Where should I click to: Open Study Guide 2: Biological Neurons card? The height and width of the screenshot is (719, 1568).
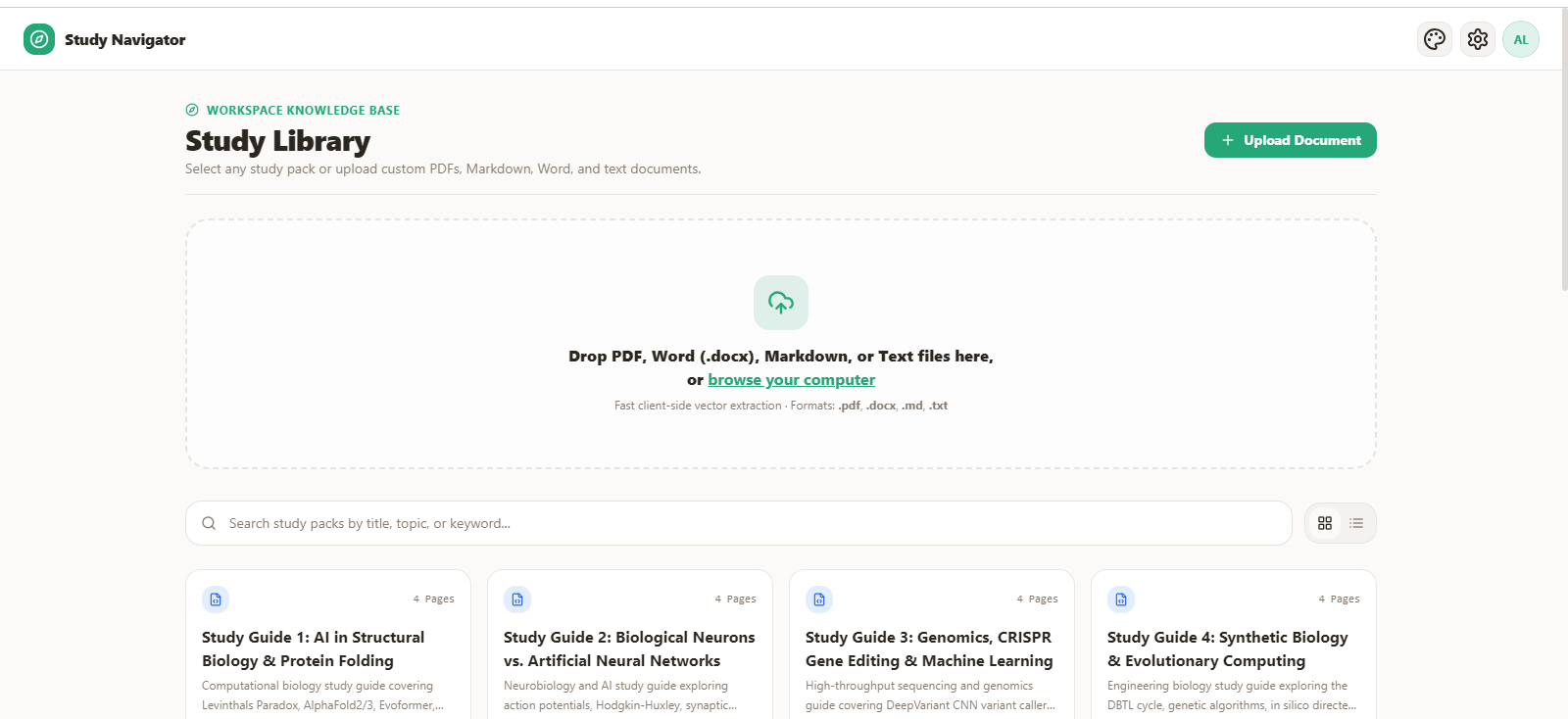pos(630,645)
